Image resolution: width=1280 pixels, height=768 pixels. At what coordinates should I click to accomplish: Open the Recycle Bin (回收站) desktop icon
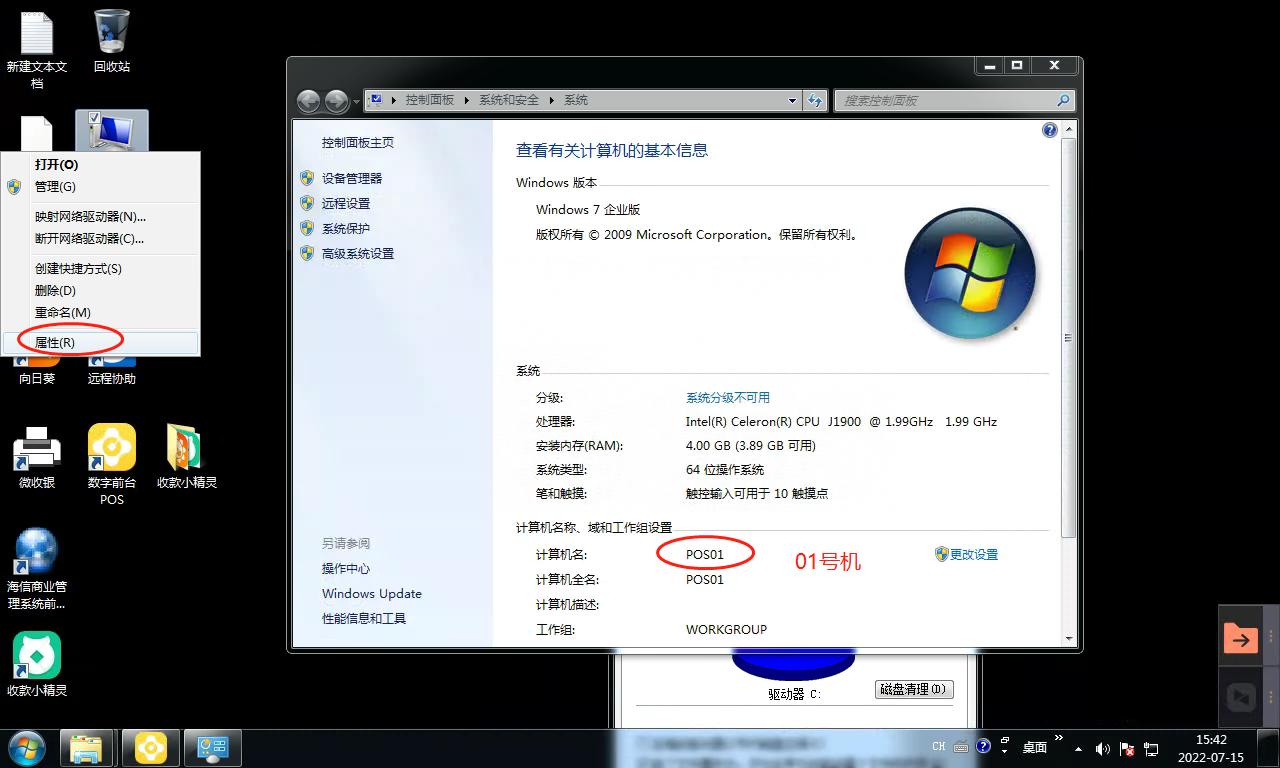[x=112, y=40]
